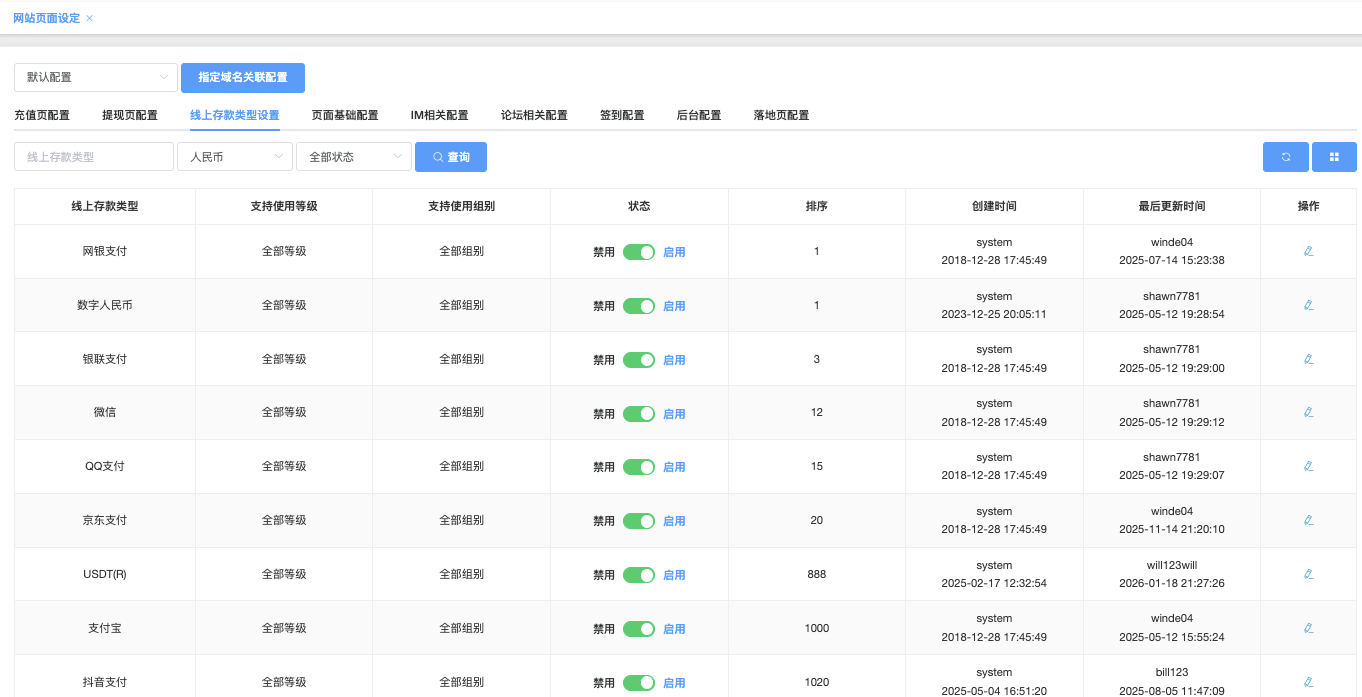1362x697 pixels.
Task: Switch to the 提现页配置 tab
Action: point(130,115)
